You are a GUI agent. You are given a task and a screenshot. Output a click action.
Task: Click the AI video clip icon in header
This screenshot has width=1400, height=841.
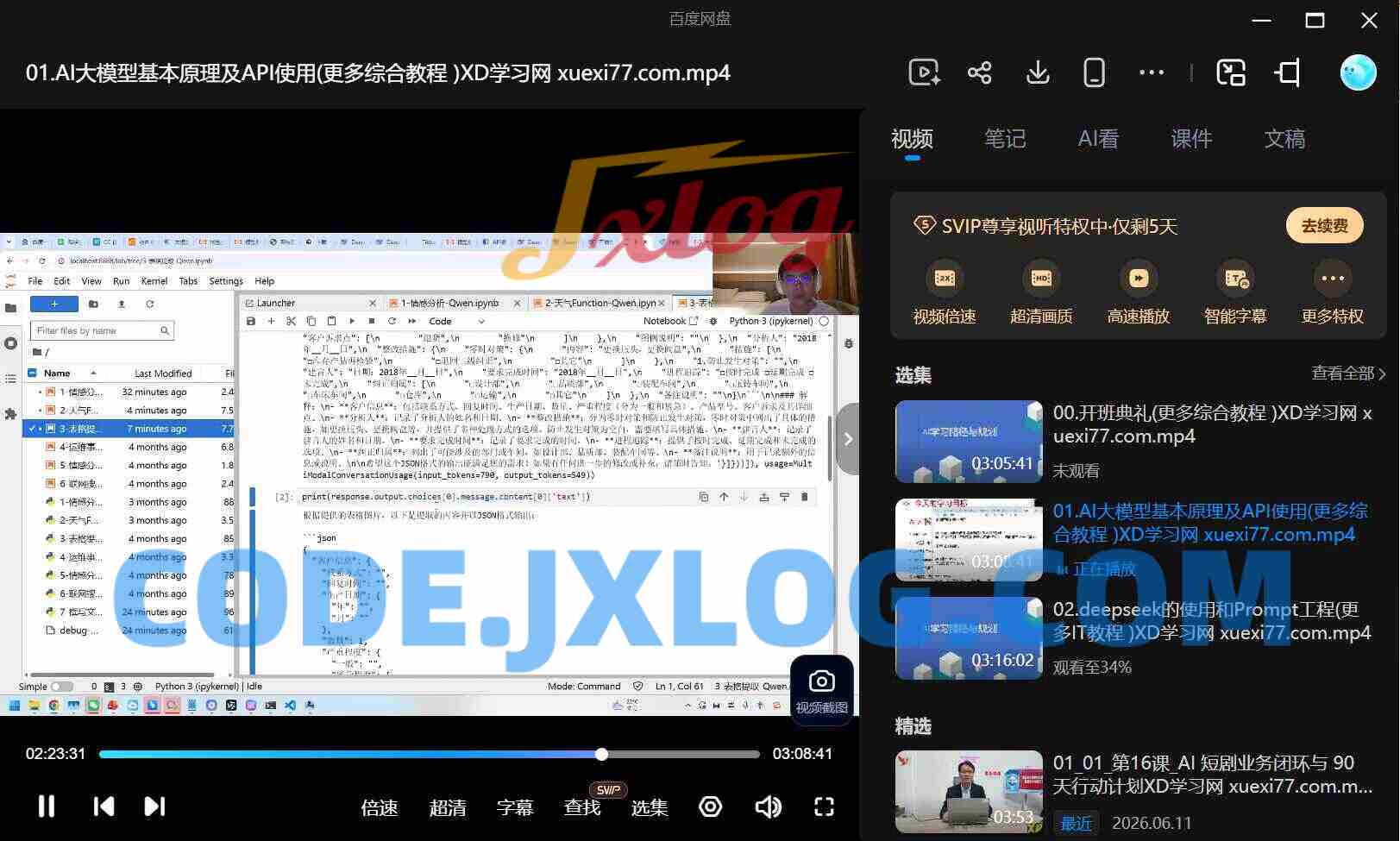(924, 72)
